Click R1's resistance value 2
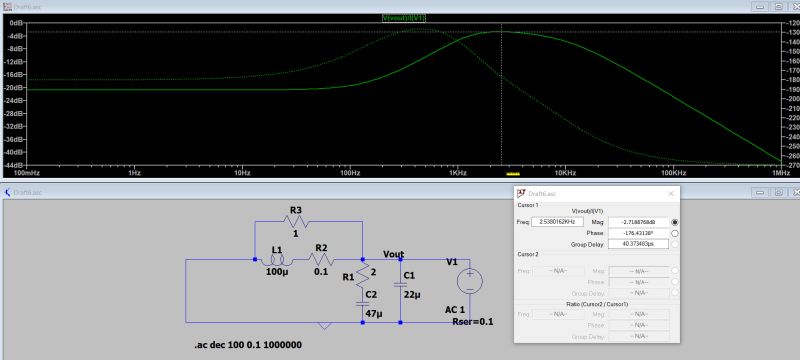This screenshot has width=800, height=360. click(x=373, y=273)
